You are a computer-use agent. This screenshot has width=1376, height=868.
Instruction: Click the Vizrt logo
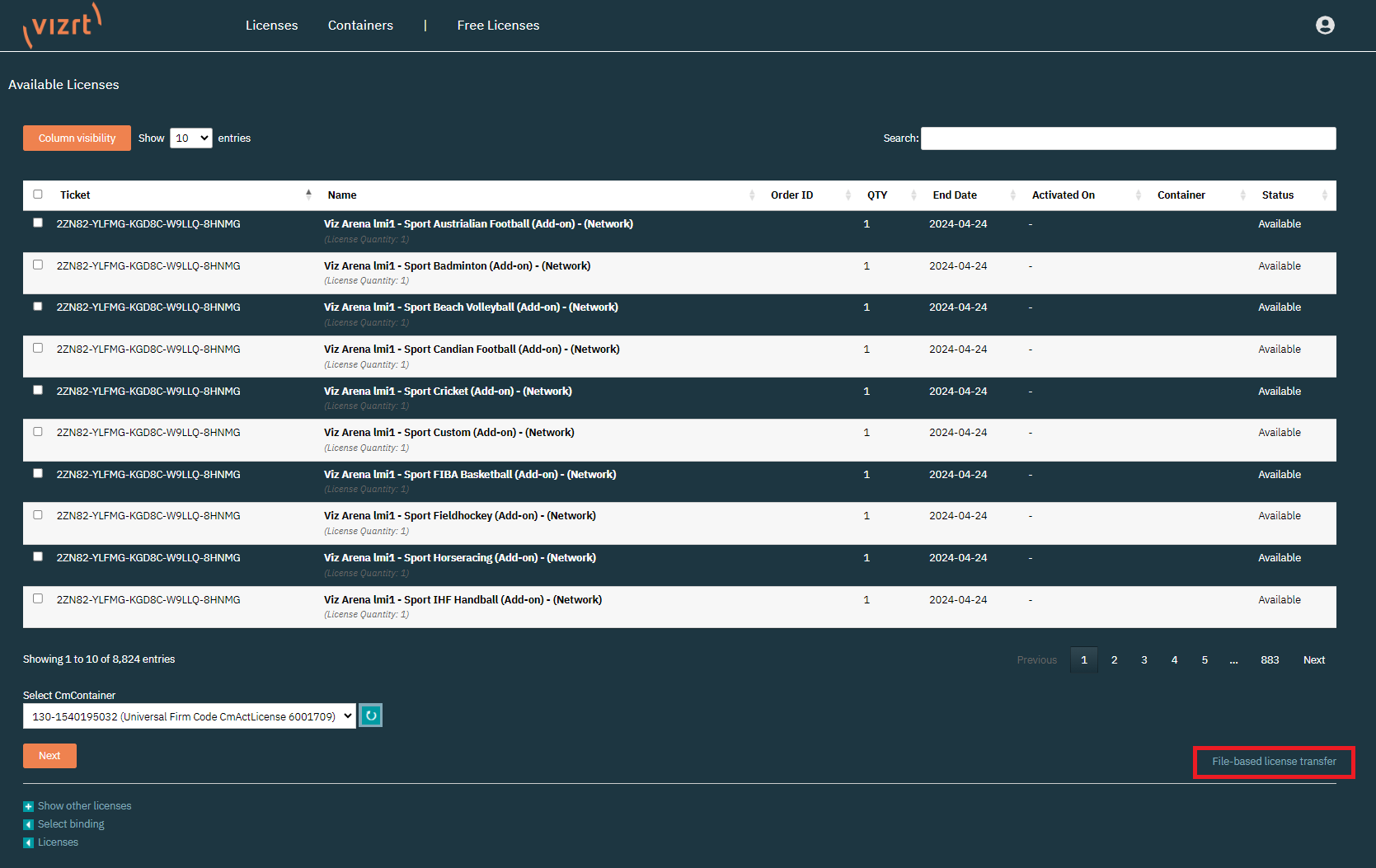[63, 25]
